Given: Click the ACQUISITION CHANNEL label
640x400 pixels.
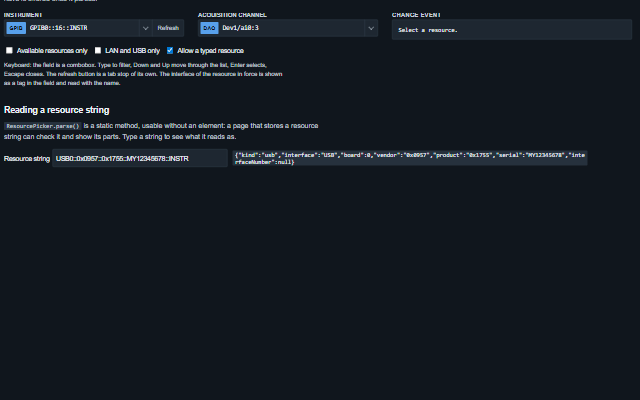Looking at the screenshot, I should click(x=232, y=15).
